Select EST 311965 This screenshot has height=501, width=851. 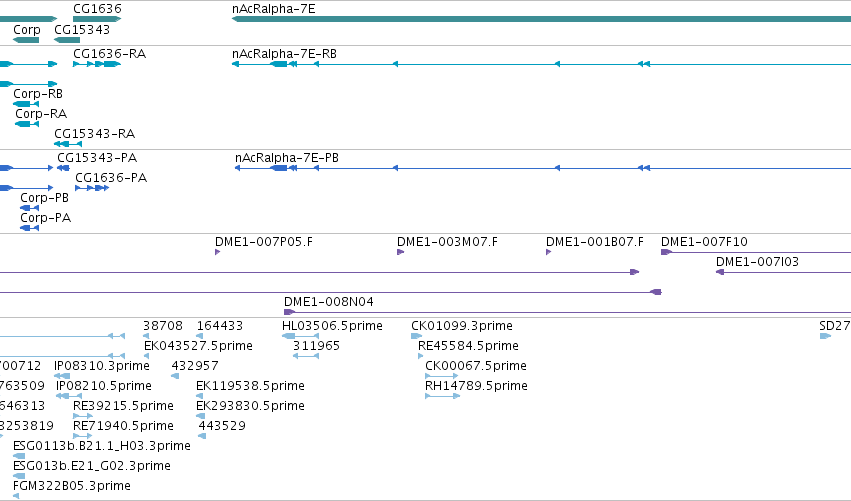pos(316,346)
